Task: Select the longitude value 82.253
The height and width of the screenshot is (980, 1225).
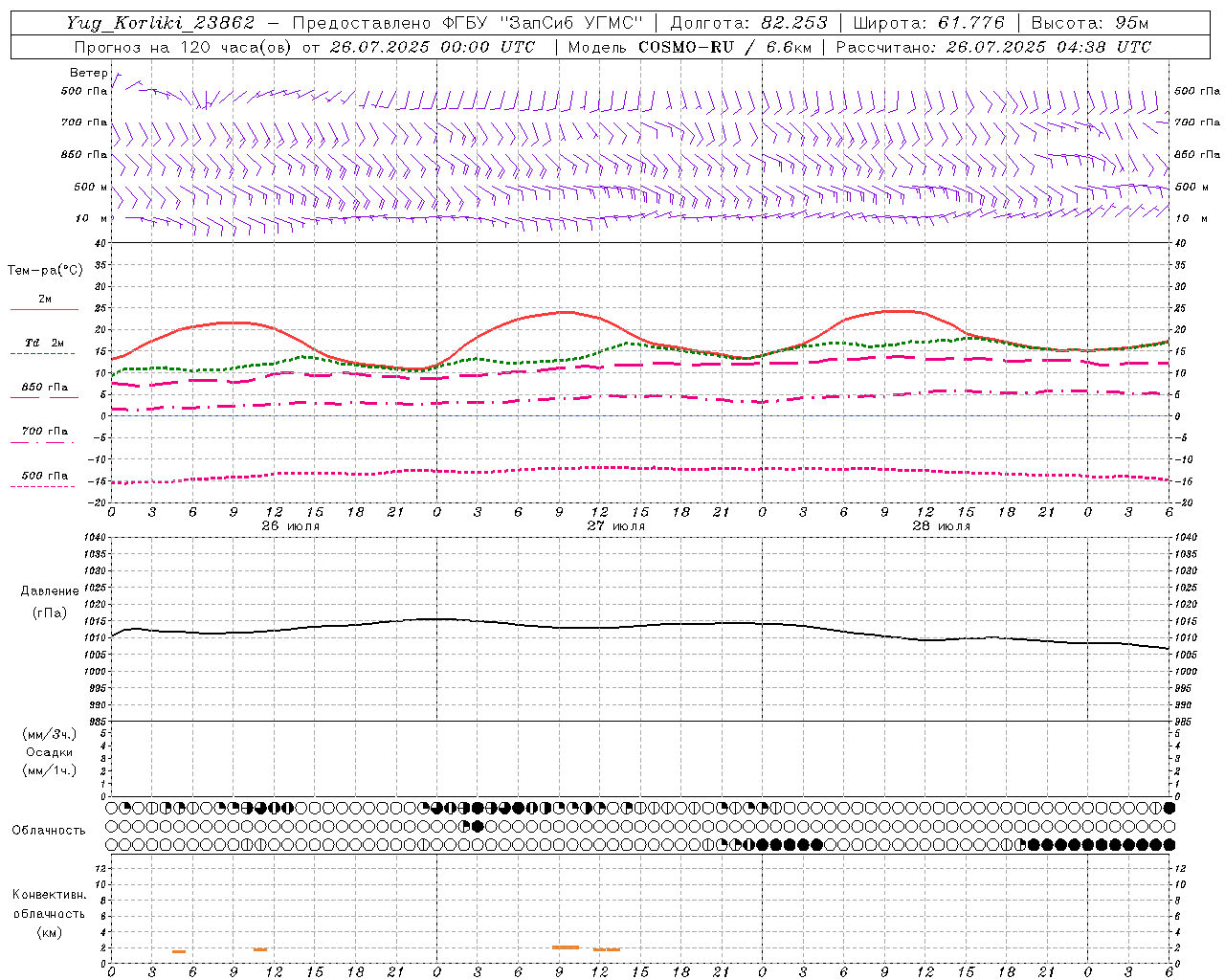Action: click(x=796, y=23)
